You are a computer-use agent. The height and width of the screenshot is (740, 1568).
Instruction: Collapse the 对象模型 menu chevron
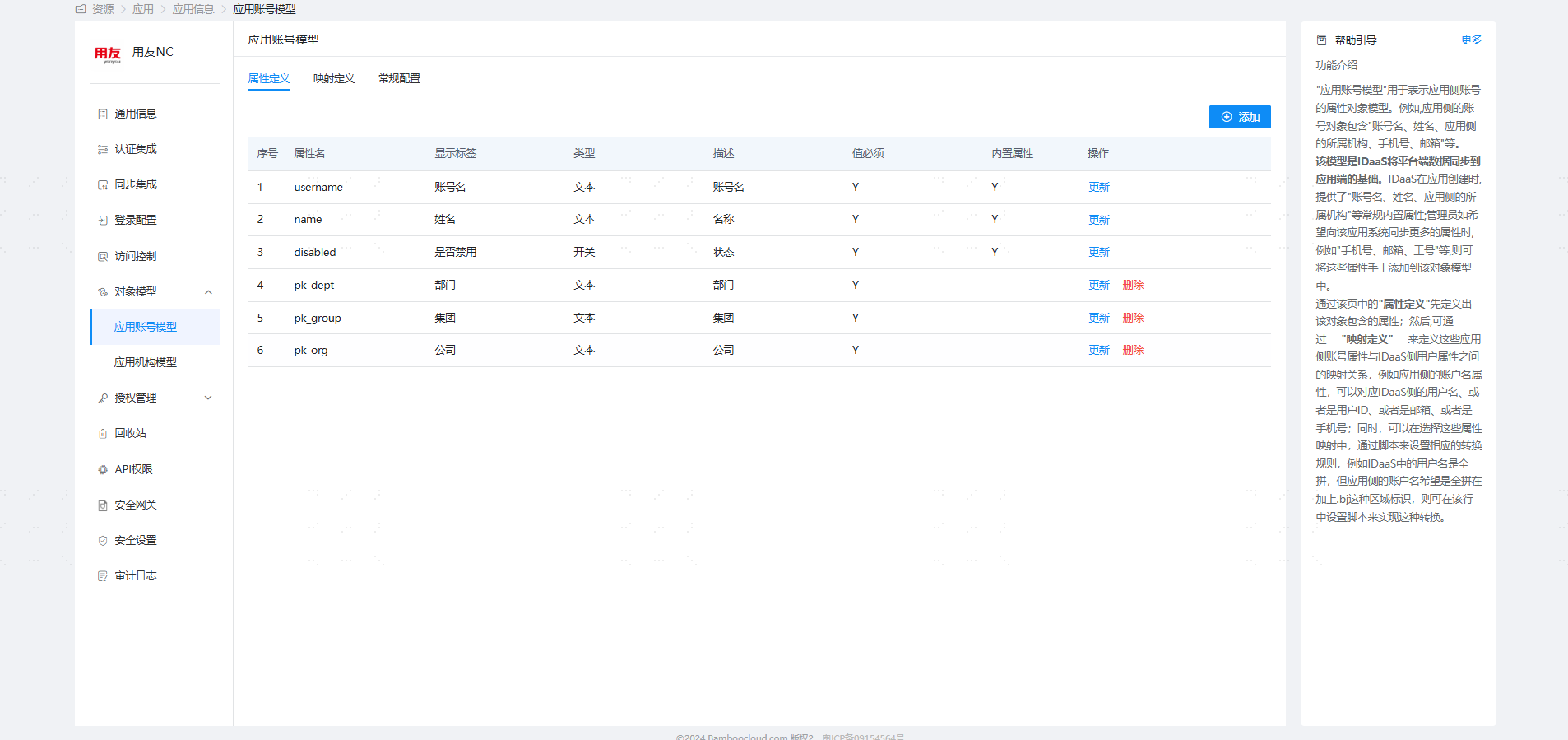pos(208,292)
